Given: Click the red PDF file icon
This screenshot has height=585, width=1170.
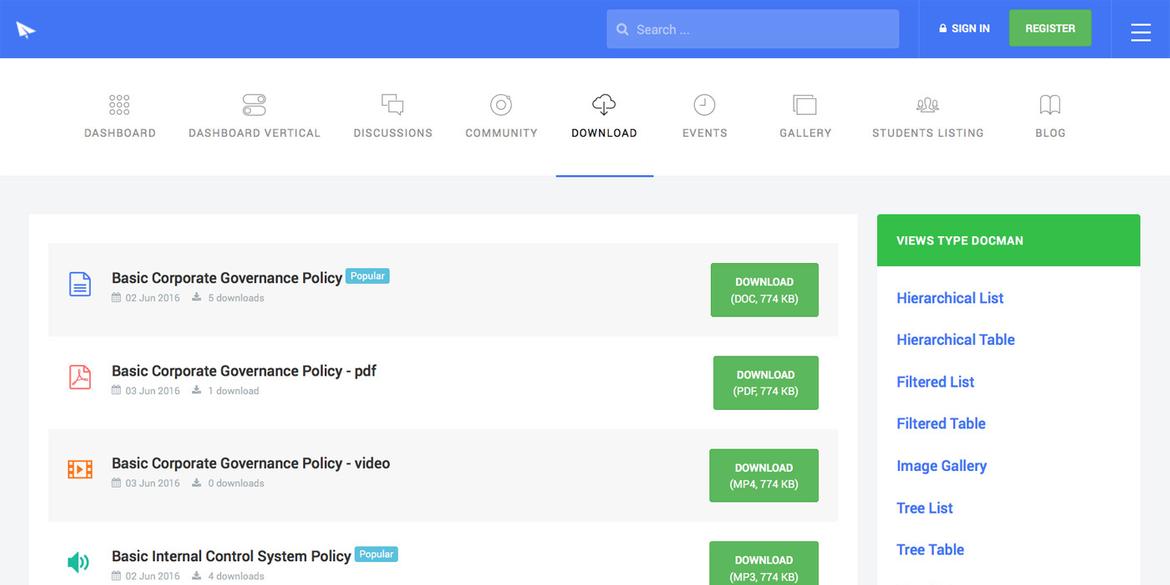Looking at the screenshot, I should (80, 377).
